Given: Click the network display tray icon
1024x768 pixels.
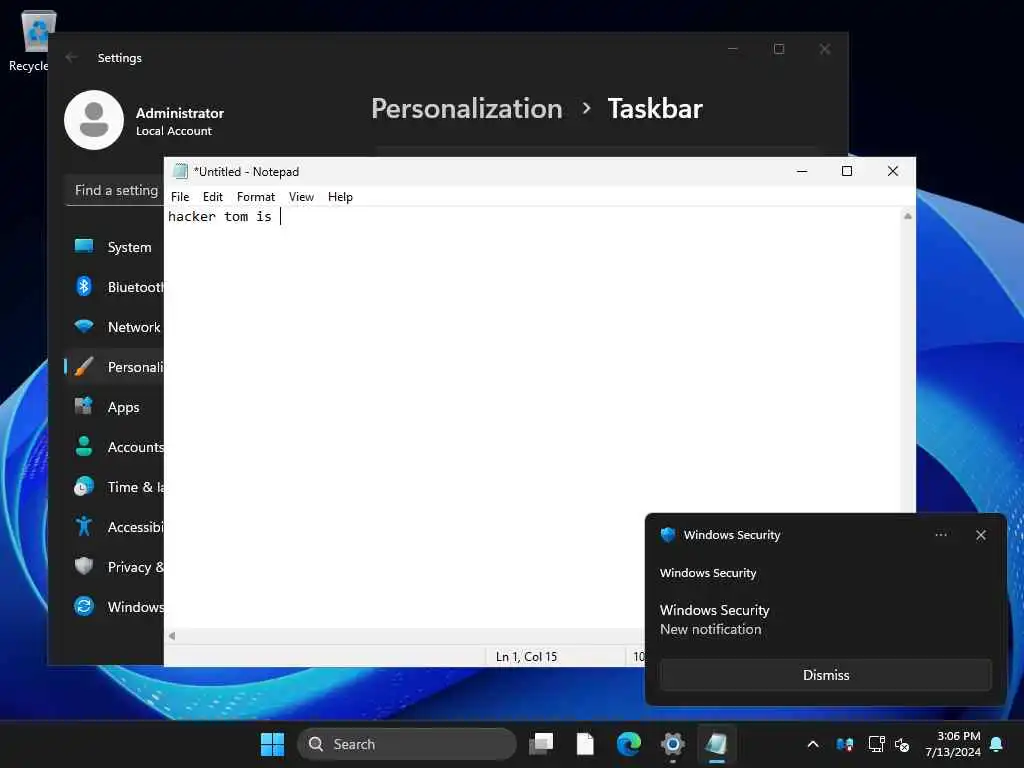Looking at the screenshot, I should coord(876,744).
